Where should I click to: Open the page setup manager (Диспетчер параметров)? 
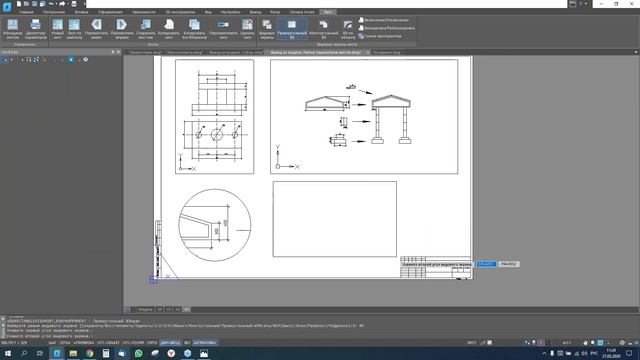(x=36, y=29)
